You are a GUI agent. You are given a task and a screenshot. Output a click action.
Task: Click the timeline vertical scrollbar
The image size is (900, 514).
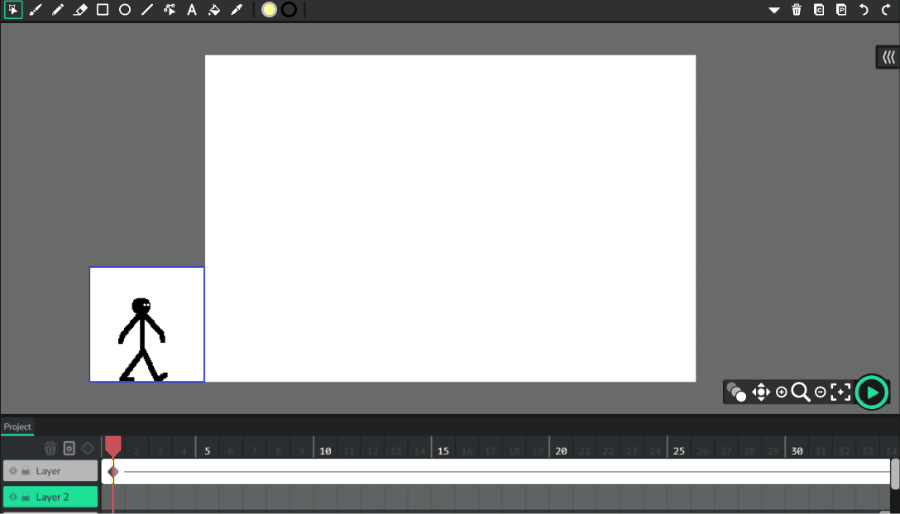click(x=895, y=474)
